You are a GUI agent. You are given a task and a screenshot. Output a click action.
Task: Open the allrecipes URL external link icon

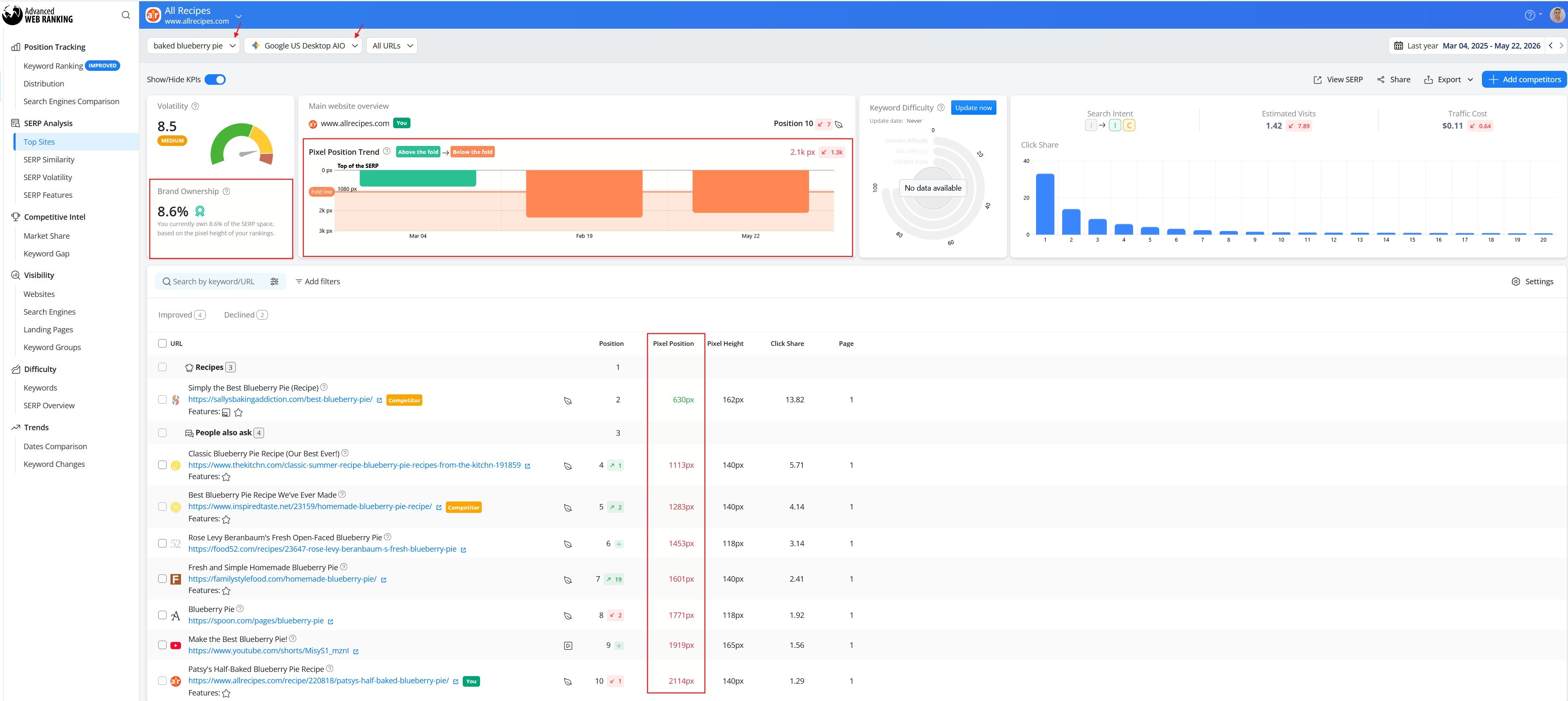455,682
